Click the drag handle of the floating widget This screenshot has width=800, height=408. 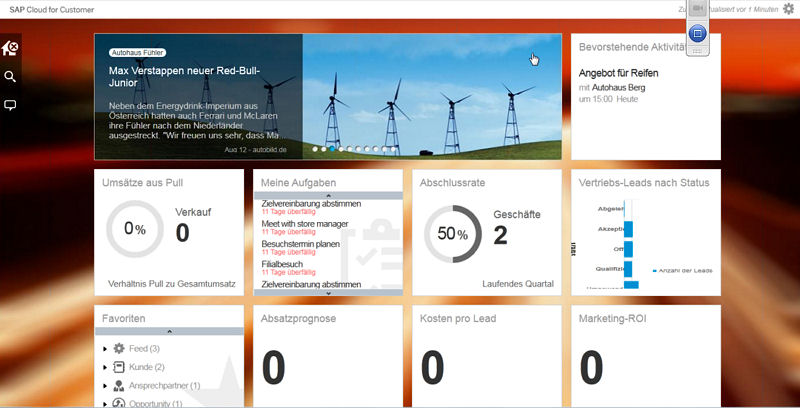697,52
